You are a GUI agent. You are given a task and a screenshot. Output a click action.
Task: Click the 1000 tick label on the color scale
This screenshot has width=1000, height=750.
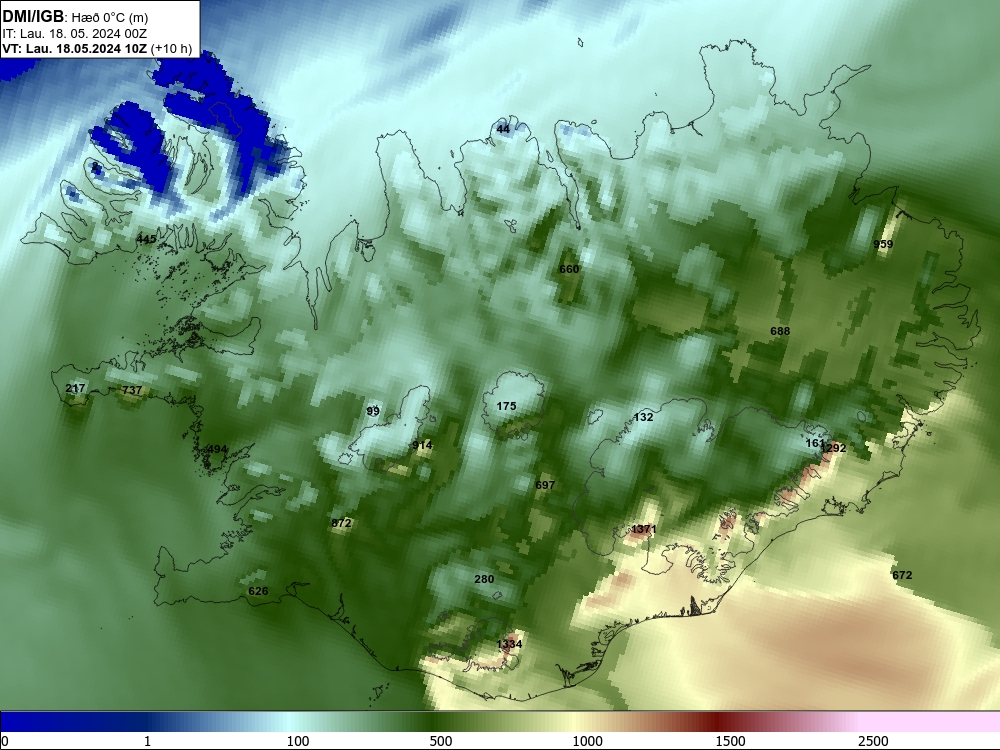click(x=587, y=741)
